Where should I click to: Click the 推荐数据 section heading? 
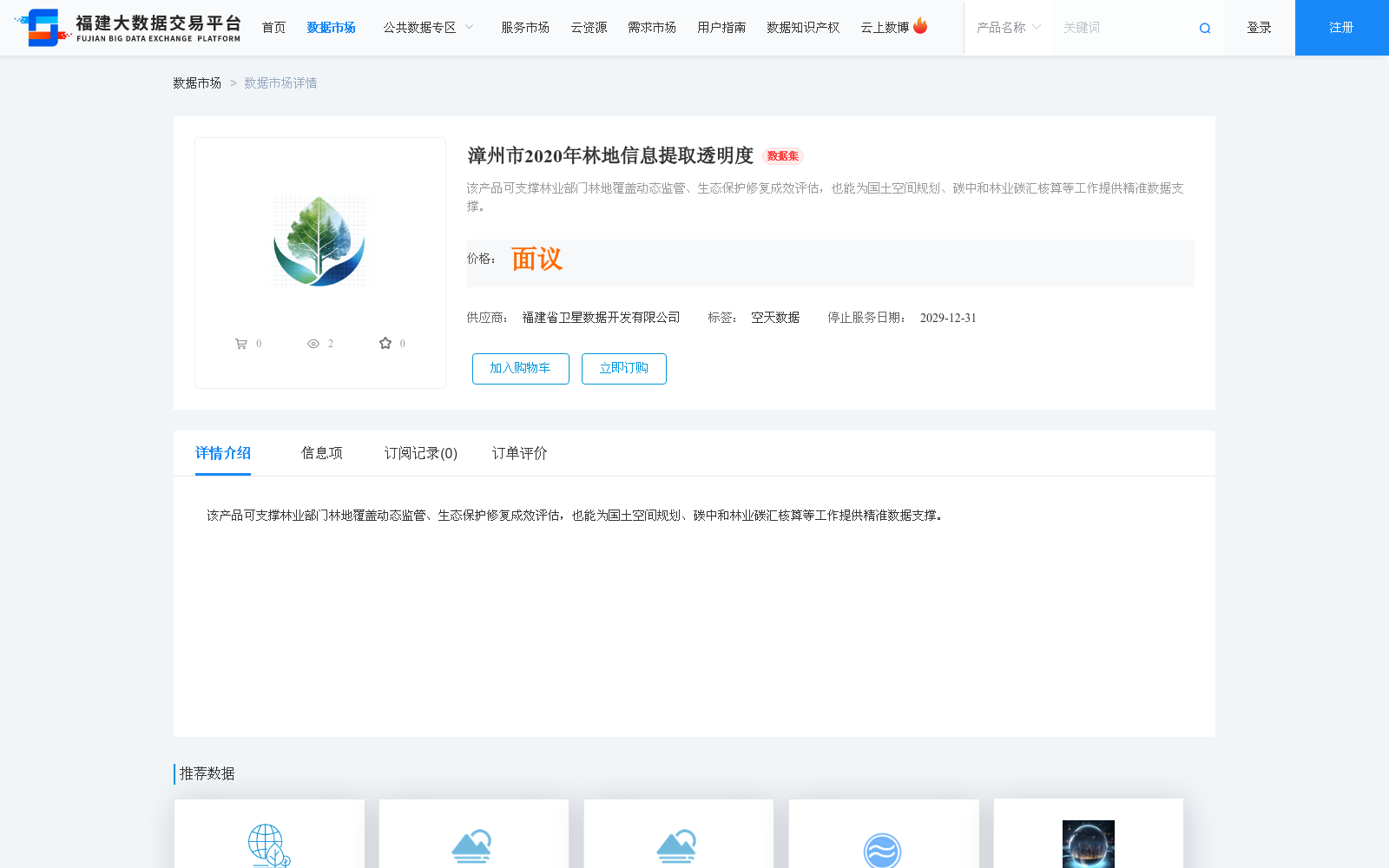click(x=207, y=773)
